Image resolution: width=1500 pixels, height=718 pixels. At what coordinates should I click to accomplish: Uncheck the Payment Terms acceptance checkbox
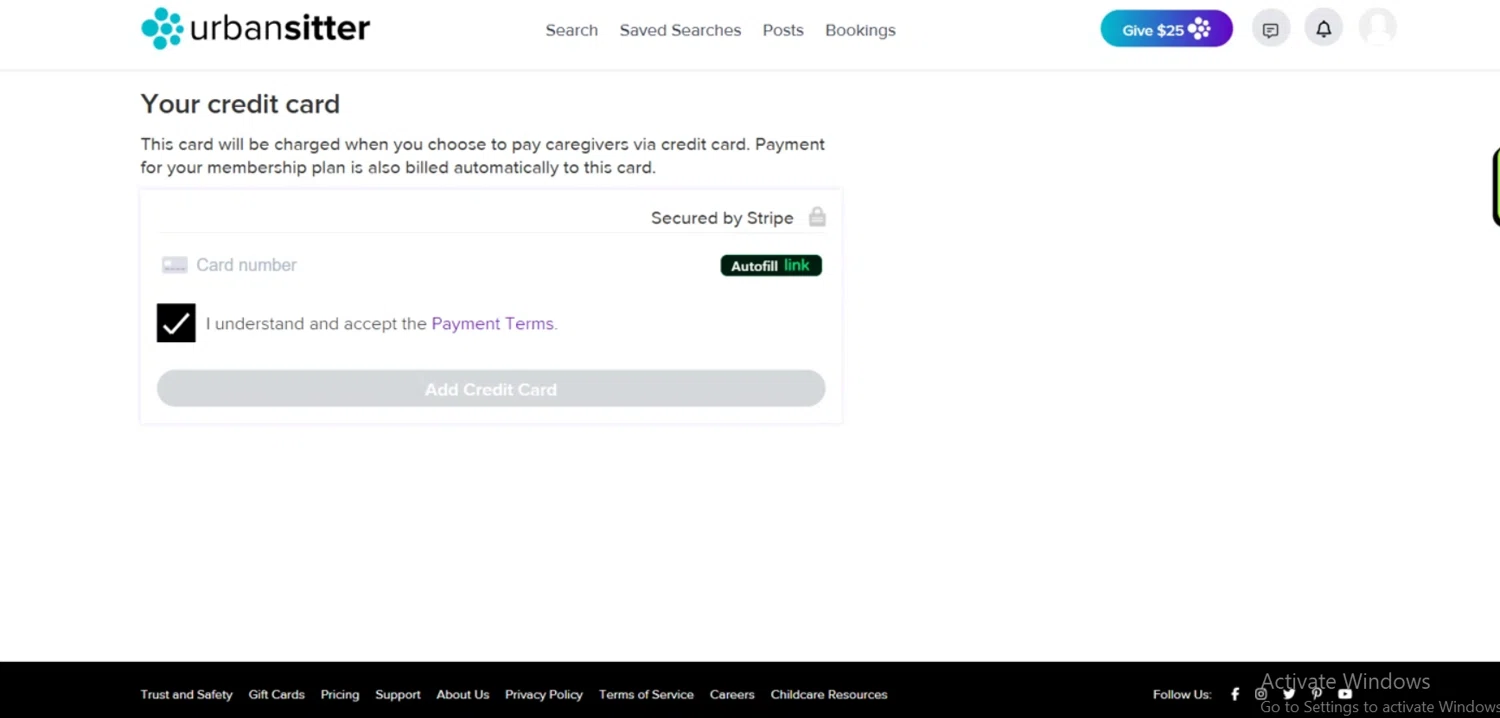click(x=176, y=323)
